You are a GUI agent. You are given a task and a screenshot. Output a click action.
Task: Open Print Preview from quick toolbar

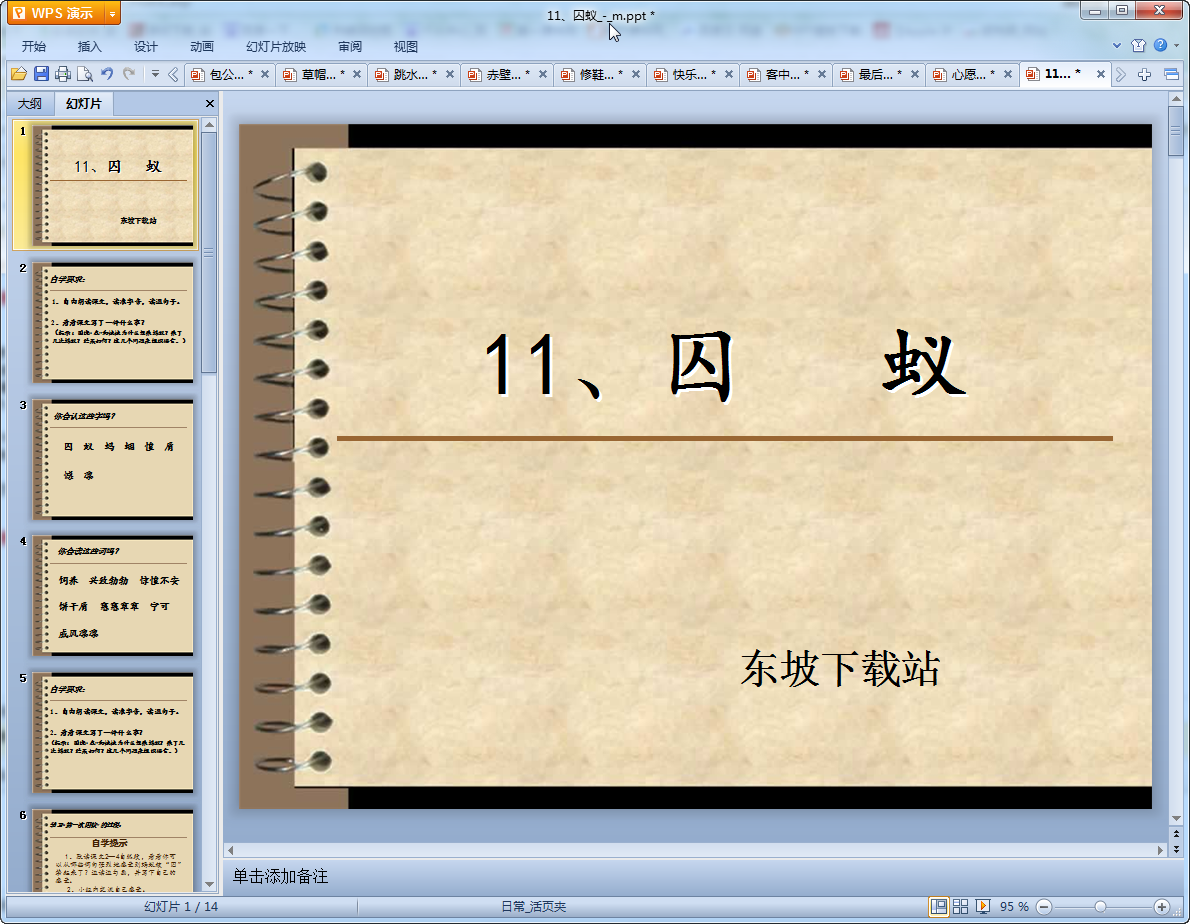click(85, 74)
